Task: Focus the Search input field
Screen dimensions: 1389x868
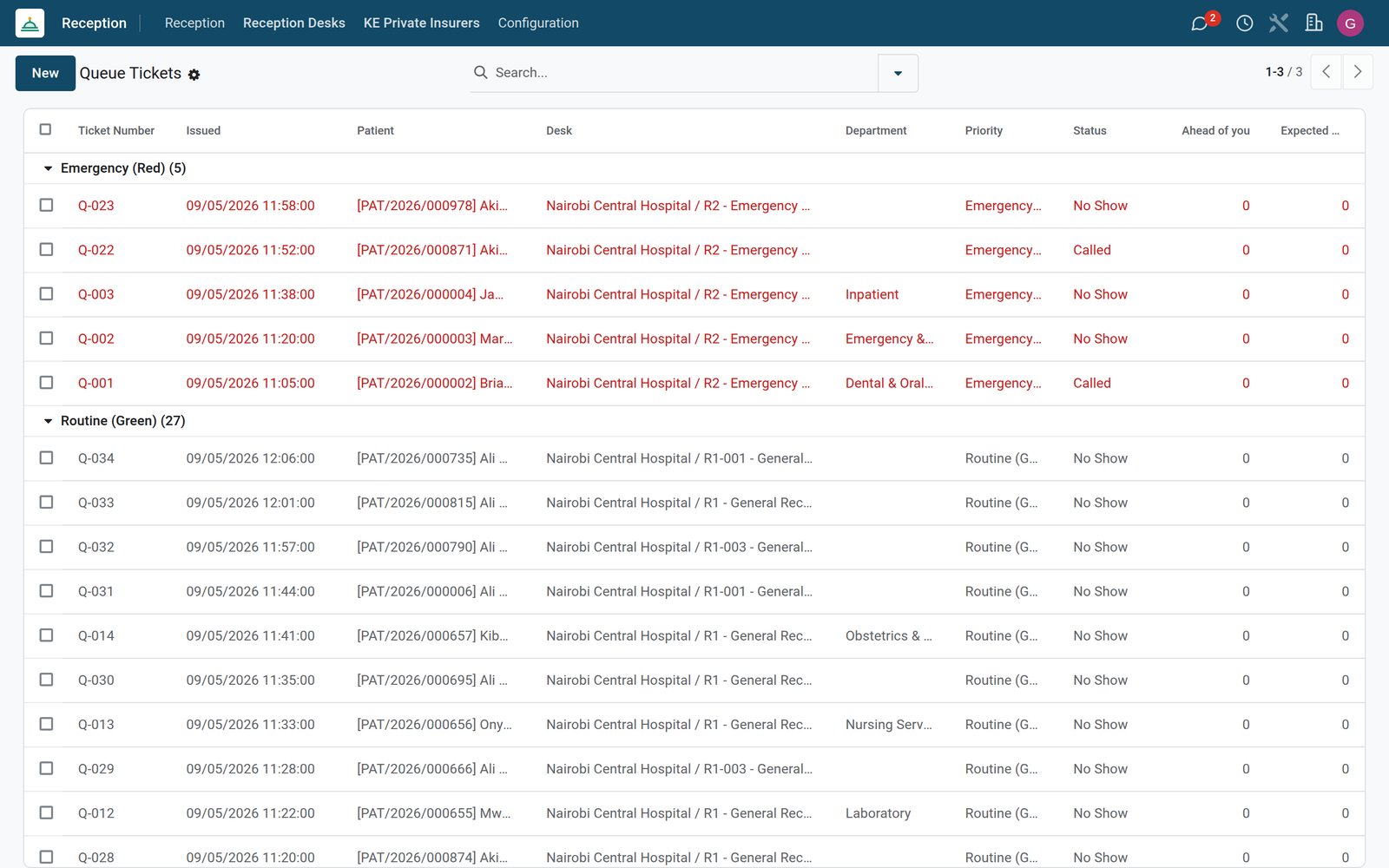Action: (681, 73)
